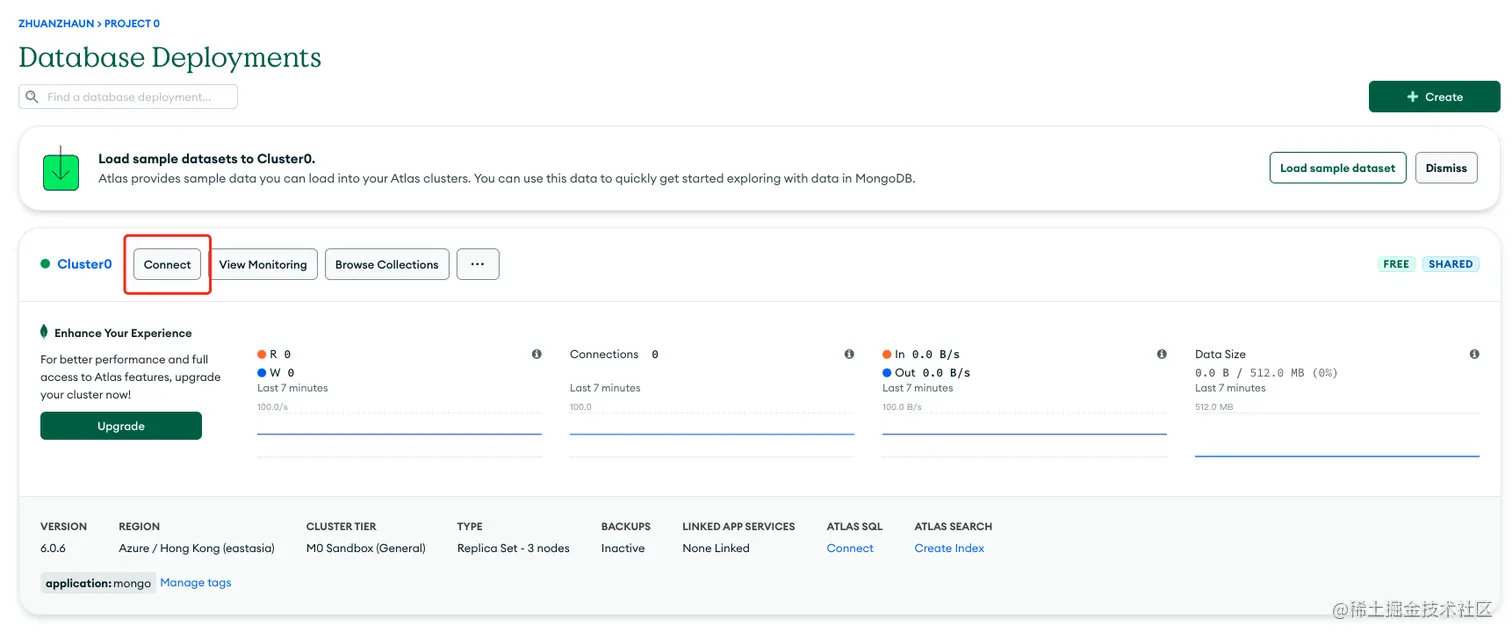
Task: Open the Cluster0 name link
Action: (85, 264)
